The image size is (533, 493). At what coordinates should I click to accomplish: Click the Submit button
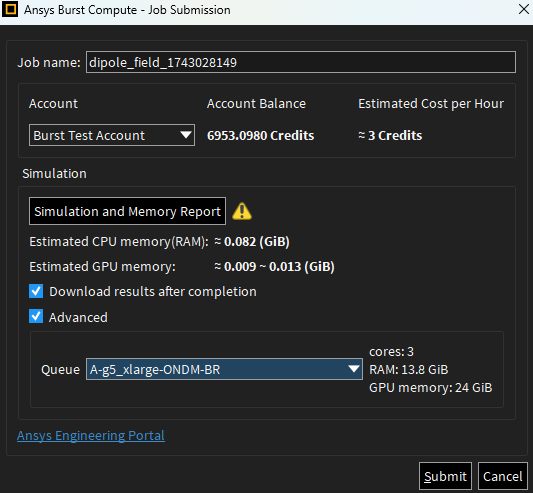[445, 476]
